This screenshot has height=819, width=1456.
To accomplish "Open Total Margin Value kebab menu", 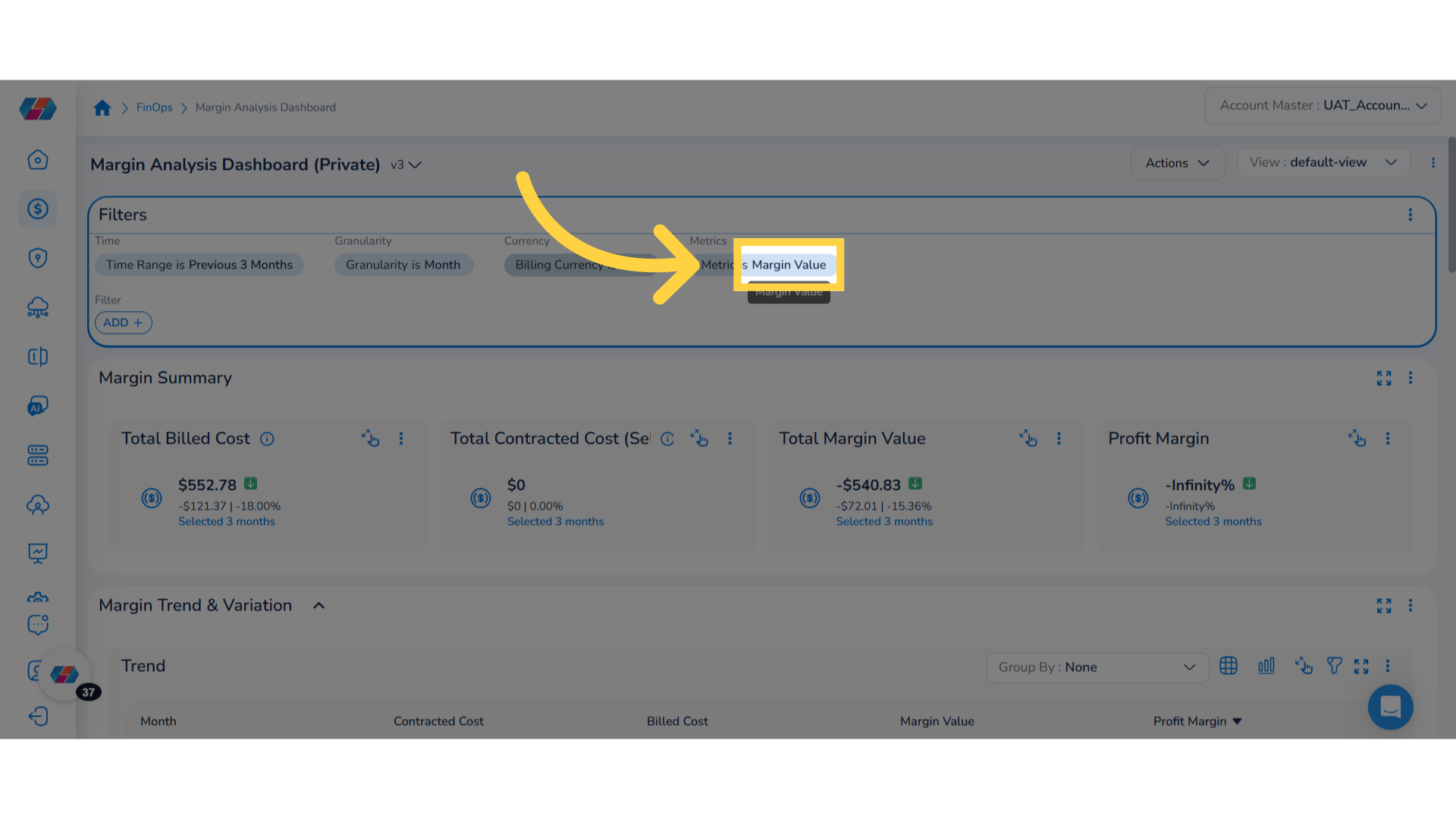I will click(x=1059, y=438).
